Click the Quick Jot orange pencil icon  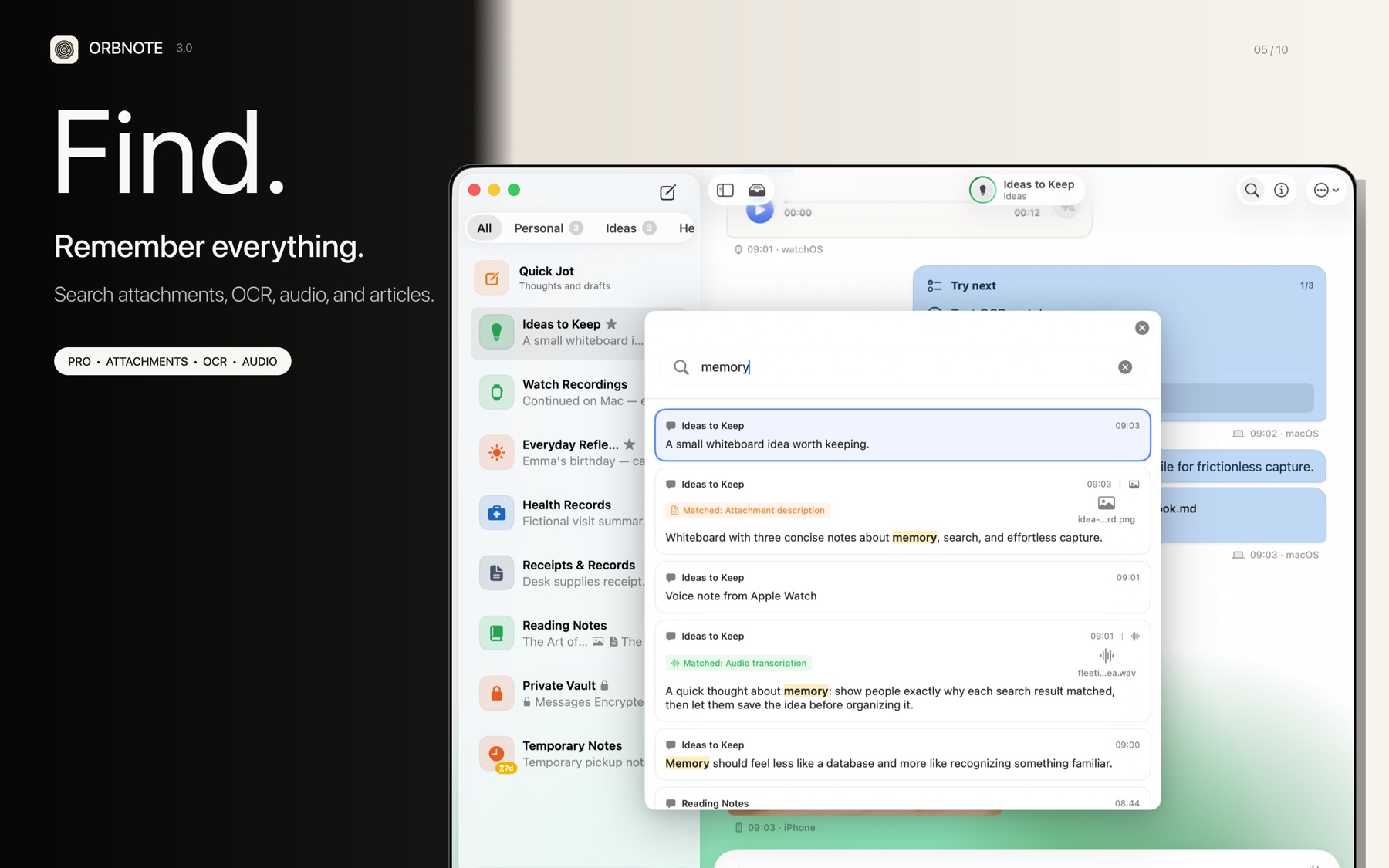coord(492,279)
